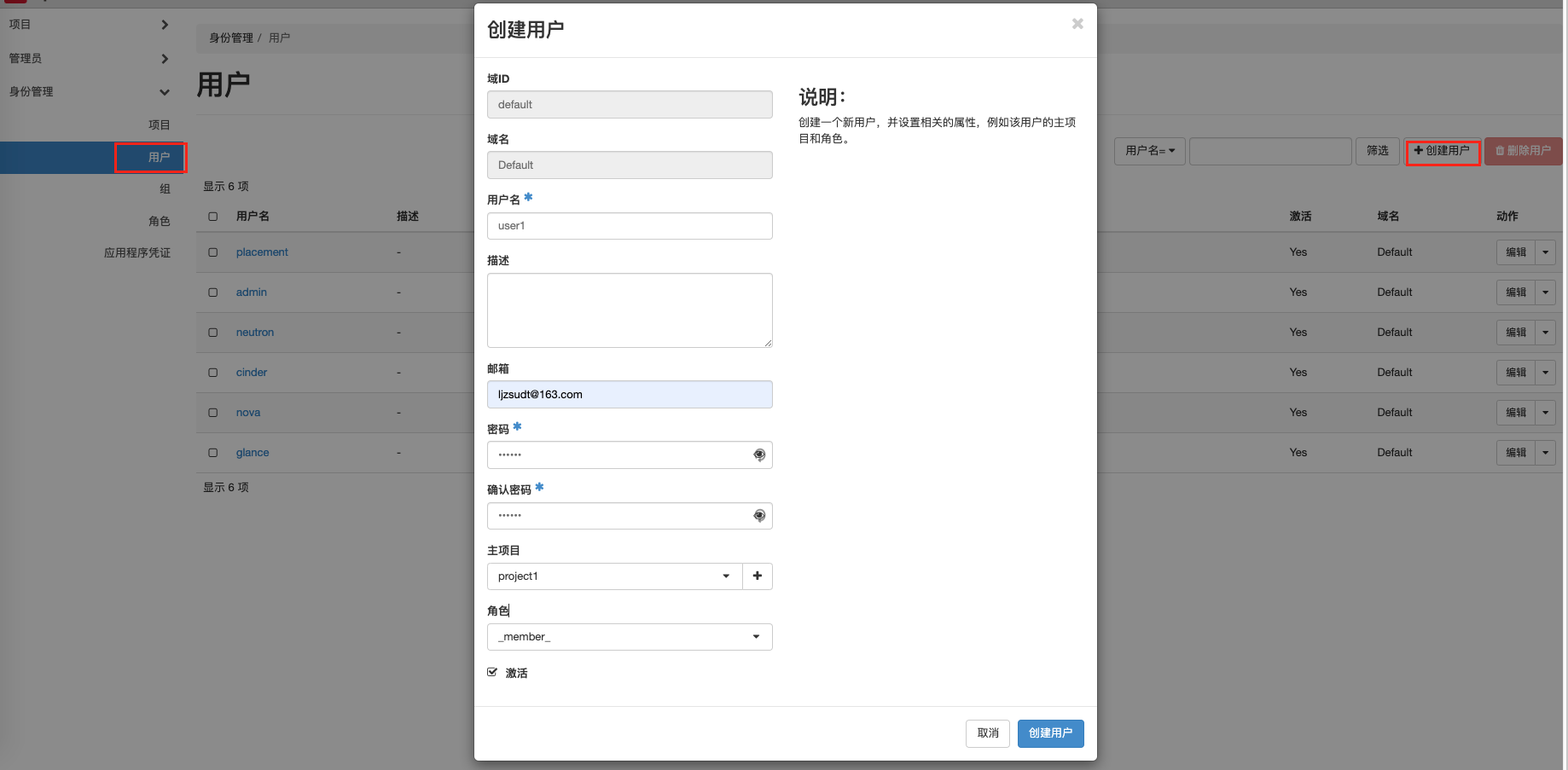Viewport: 1568px width, 770px height.
Task: Click the 筛选 button
Action: coord(1378,151)
